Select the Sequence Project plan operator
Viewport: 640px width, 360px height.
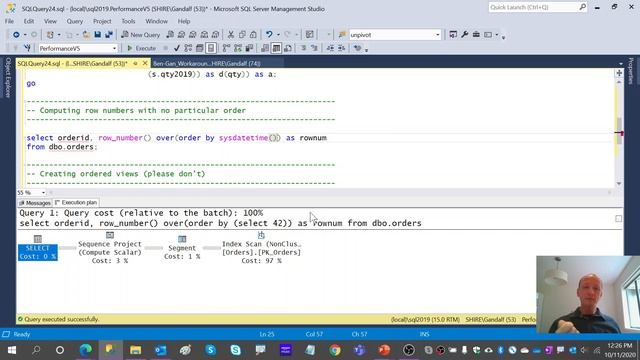pos(110,248)
